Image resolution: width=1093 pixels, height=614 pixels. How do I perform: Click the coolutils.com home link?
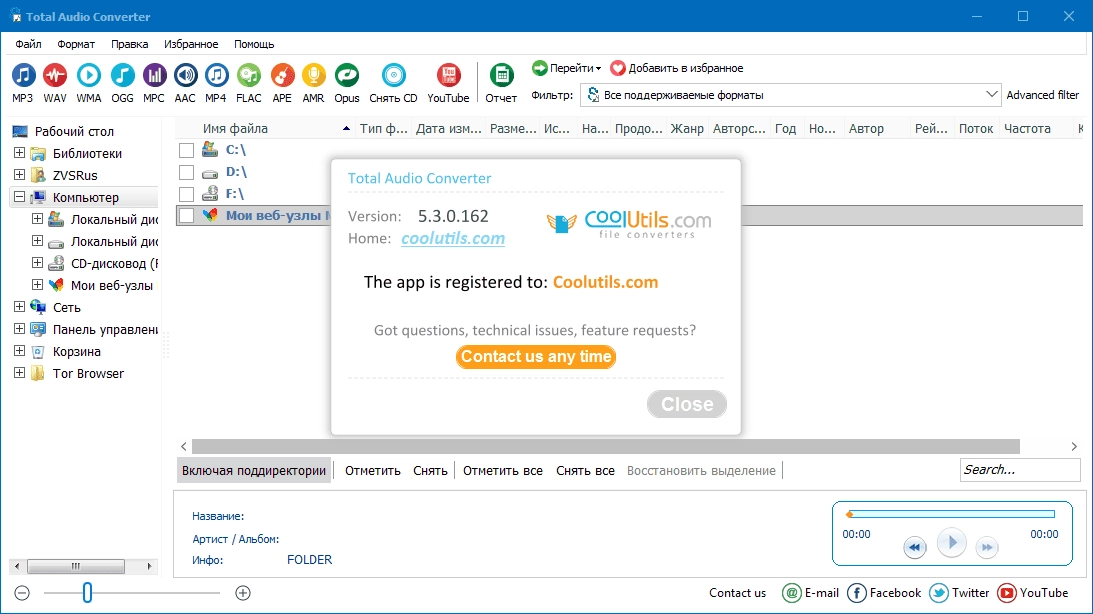453,238
